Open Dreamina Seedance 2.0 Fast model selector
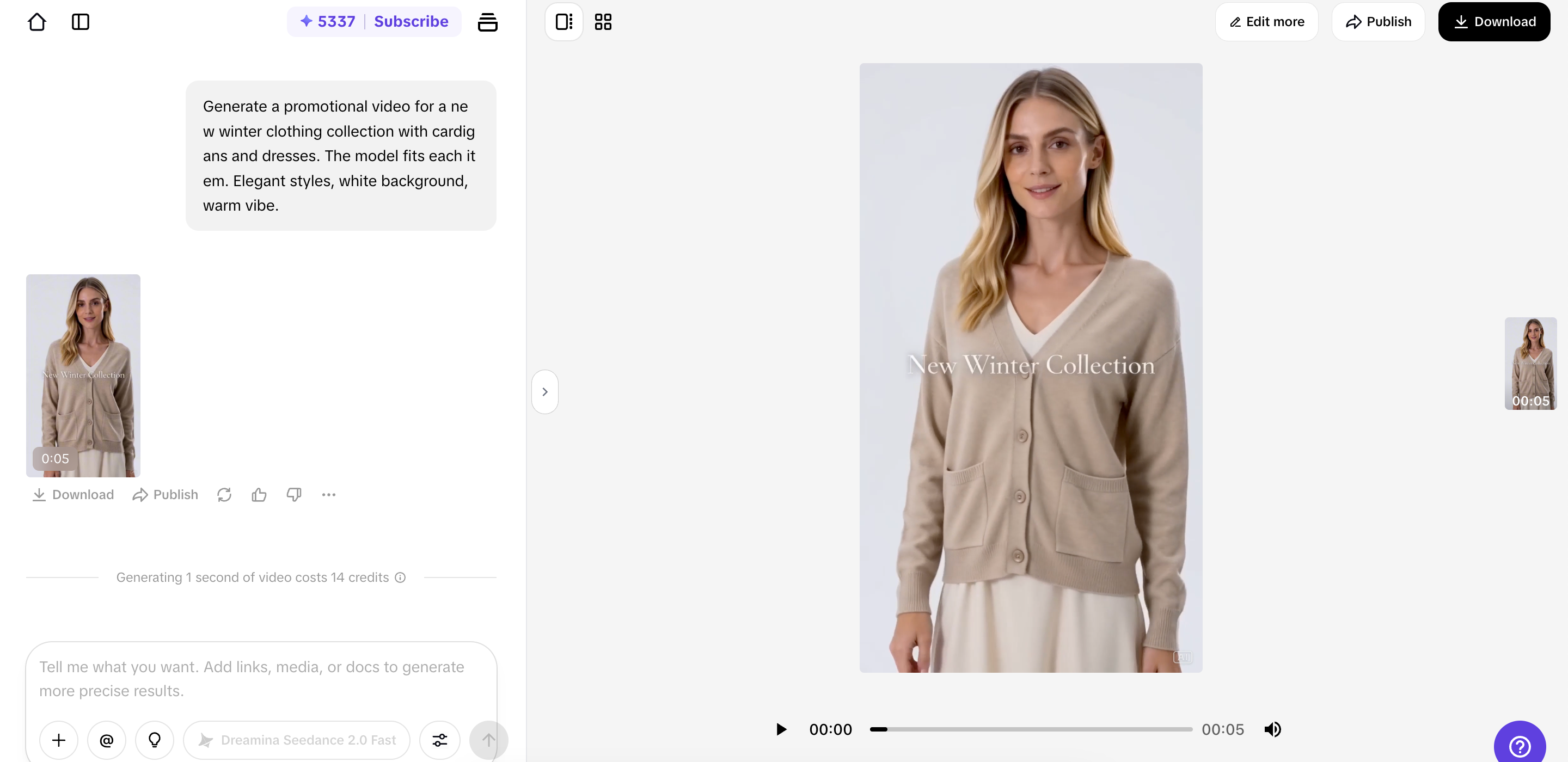Image resolution: width=1568 pixels, height=762 pixels. click(x=297, y=740)
